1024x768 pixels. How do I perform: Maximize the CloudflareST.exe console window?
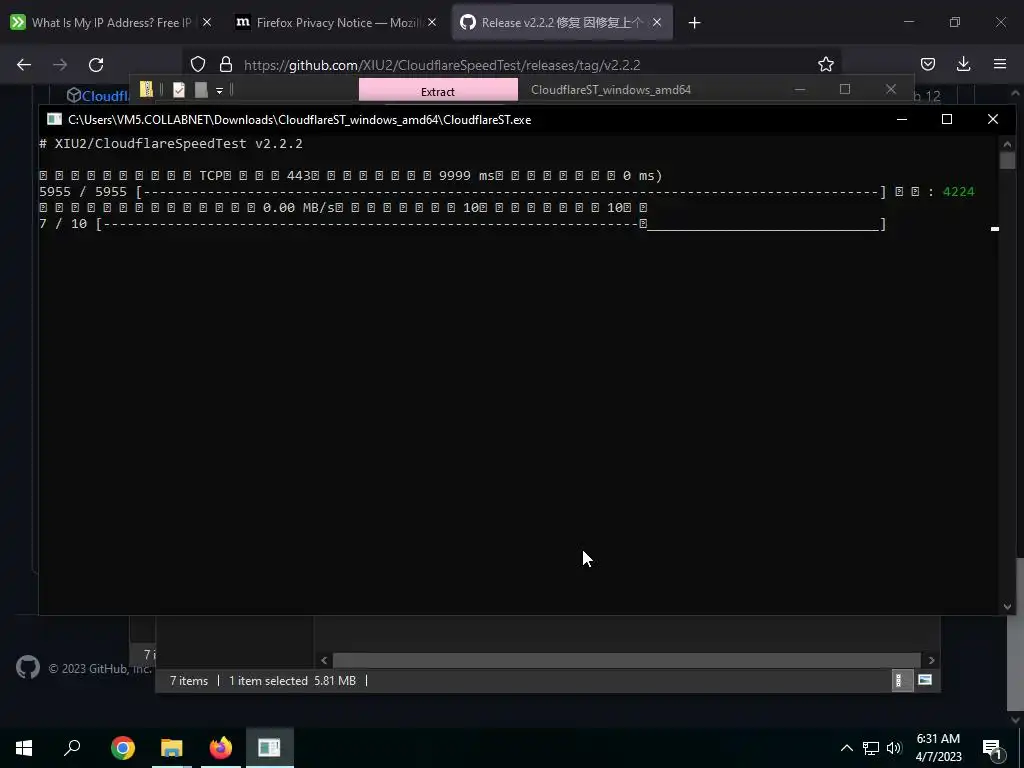tap(946, 119)
